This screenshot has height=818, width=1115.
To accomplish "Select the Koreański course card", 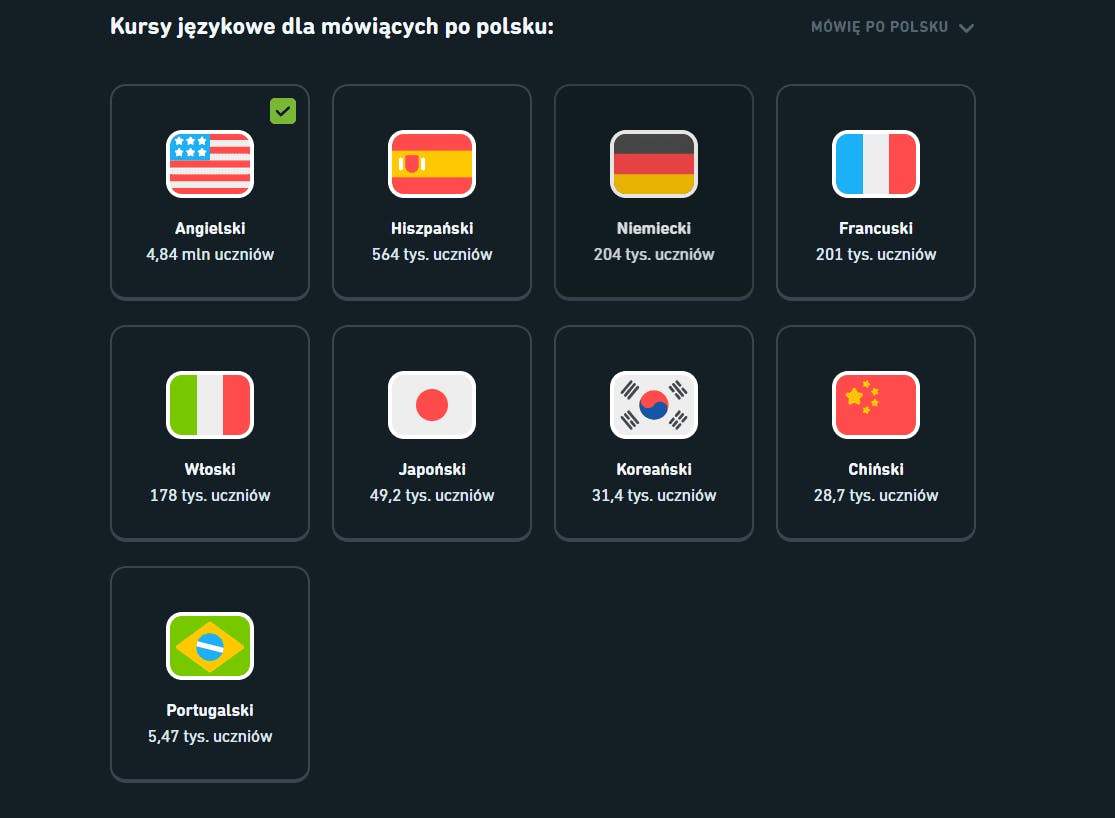I will [x=654, y=433].
